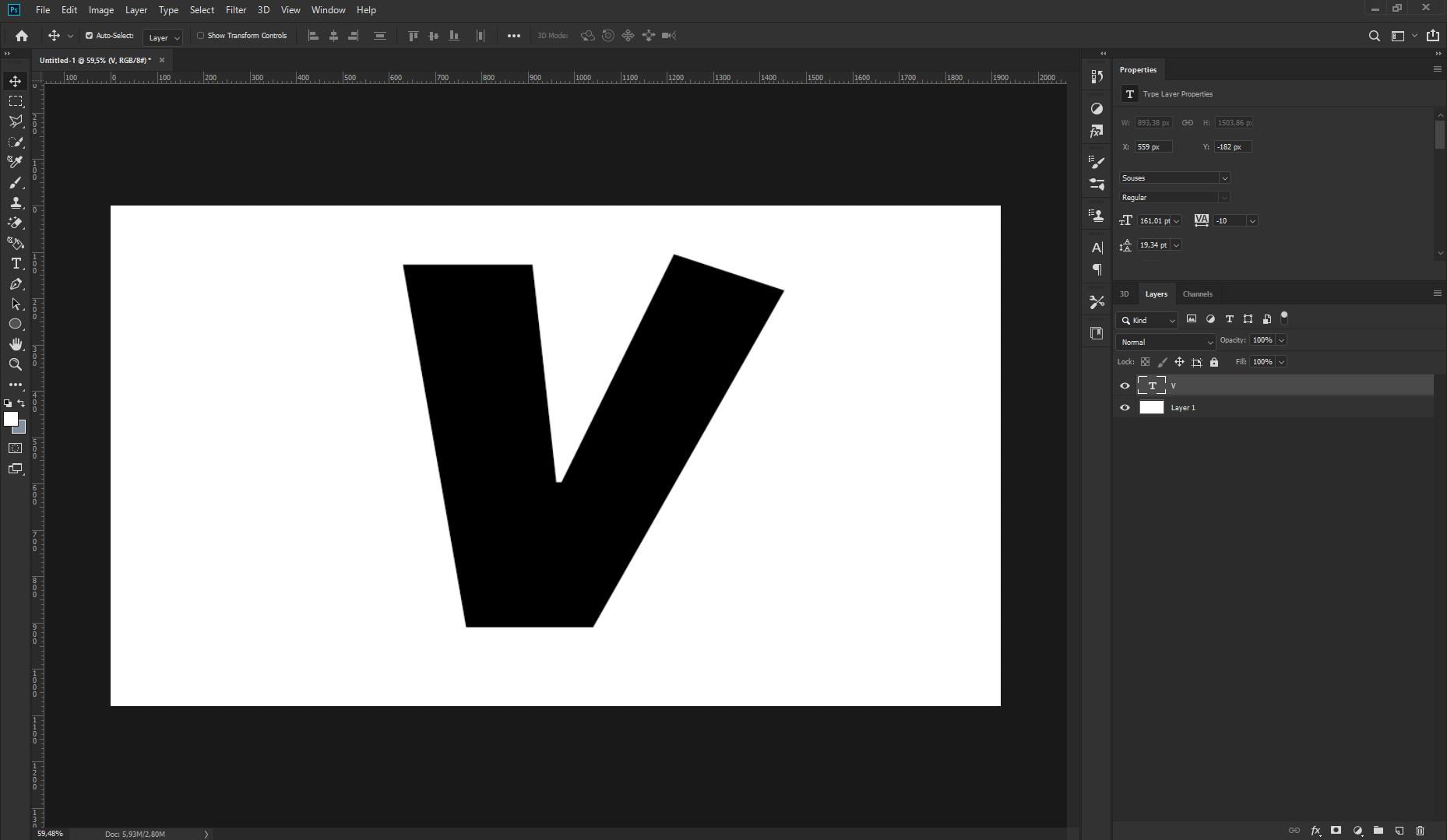Select the Layer 1 thumbnail
1447x840 pixels.
tap(1151, 407)
